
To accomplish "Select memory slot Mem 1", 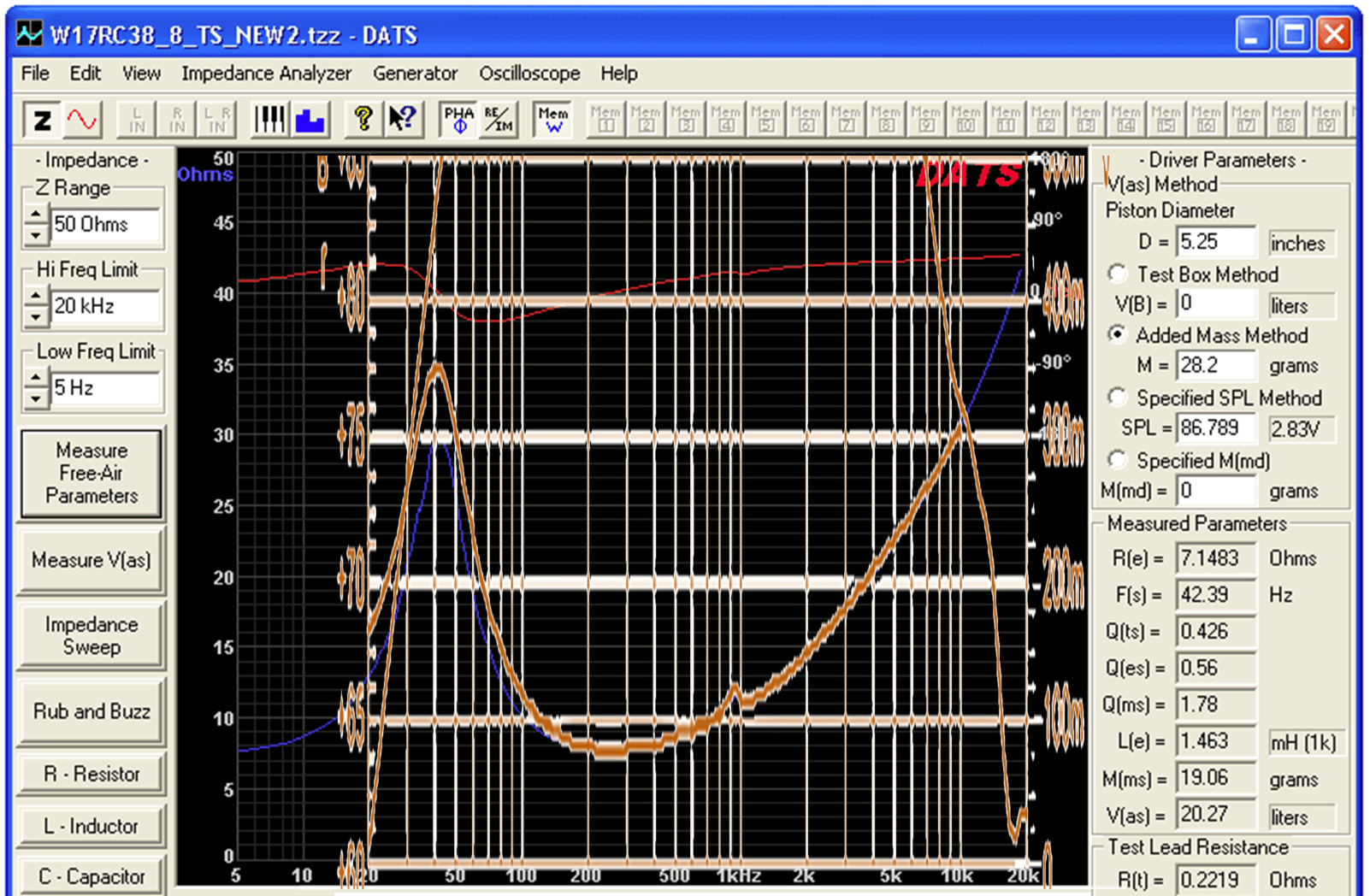I will 605,120.
